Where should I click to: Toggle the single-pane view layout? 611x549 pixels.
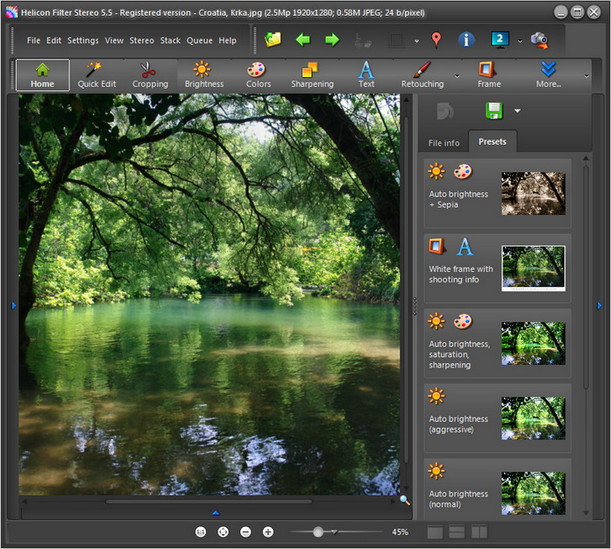[x=435, y=532]
